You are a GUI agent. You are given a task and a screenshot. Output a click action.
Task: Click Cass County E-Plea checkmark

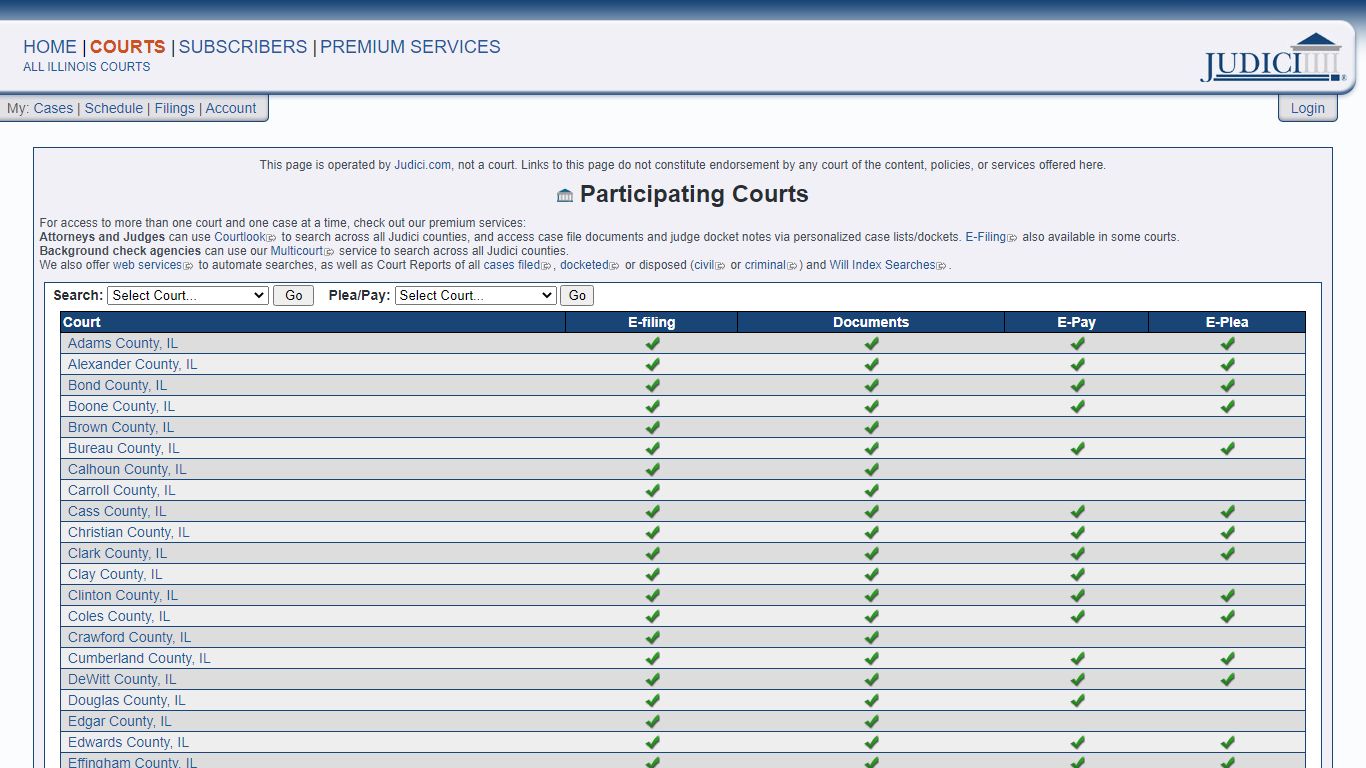coord(1227,511)
